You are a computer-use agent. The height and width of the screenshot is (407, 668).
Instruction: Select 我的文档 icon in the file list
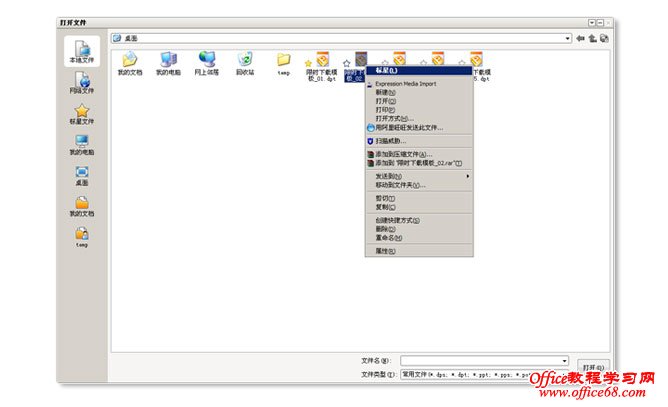click(130, 63)
